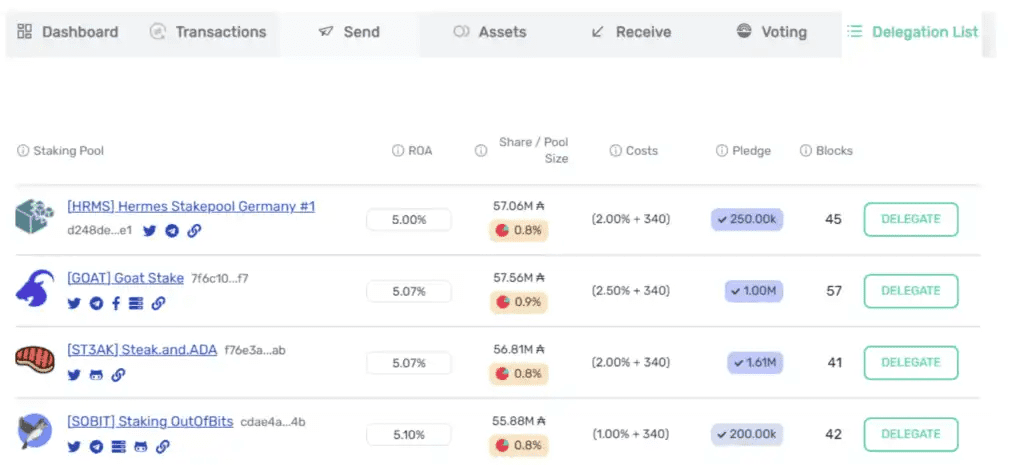Click info icon next to Blocks
This screenshot has width=1024, height=465.
(805, 151)
